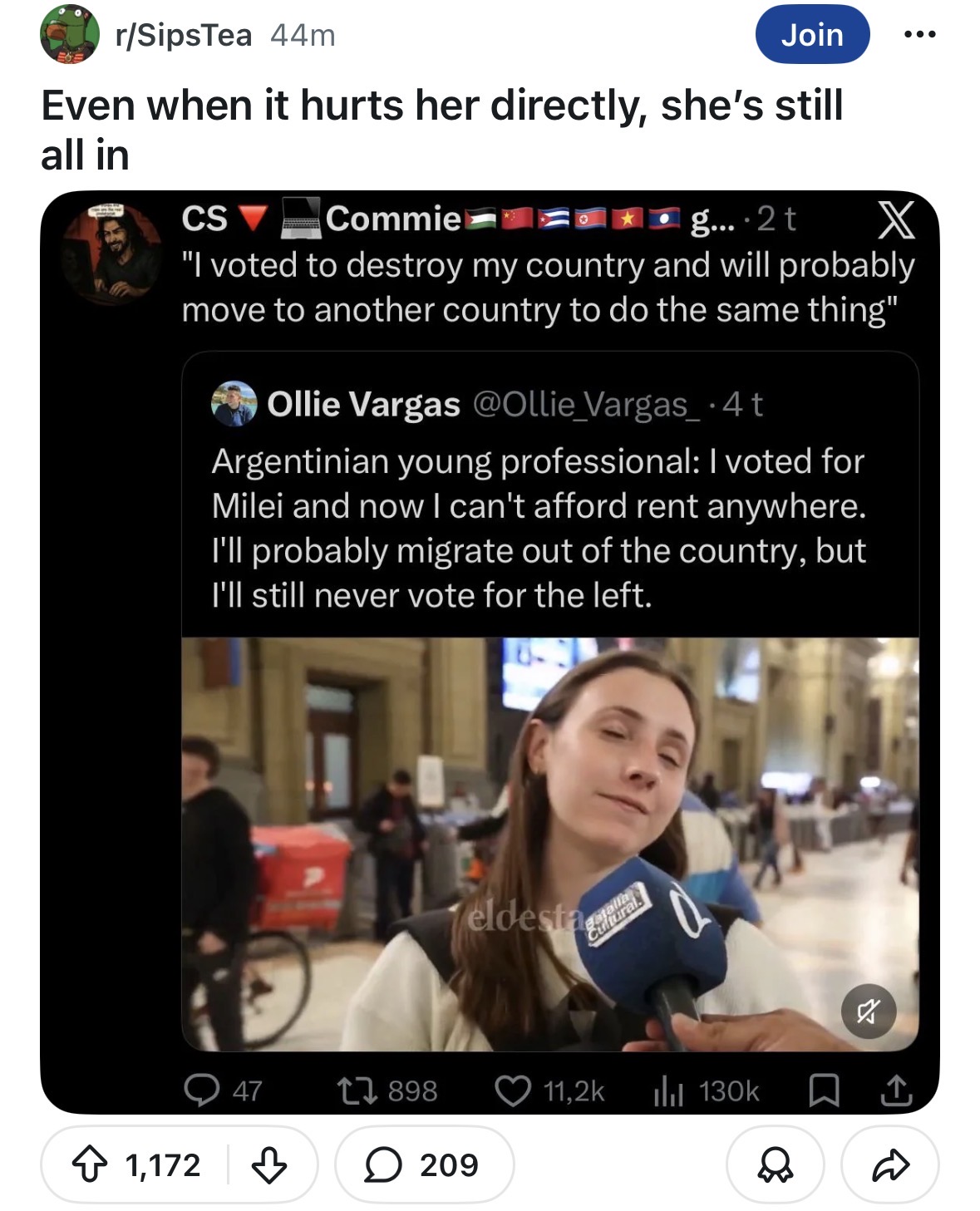This screenshot has height=1211, width=980.
Task: Tap the r/SipsTea community name
Action: (x=184, y=35)
